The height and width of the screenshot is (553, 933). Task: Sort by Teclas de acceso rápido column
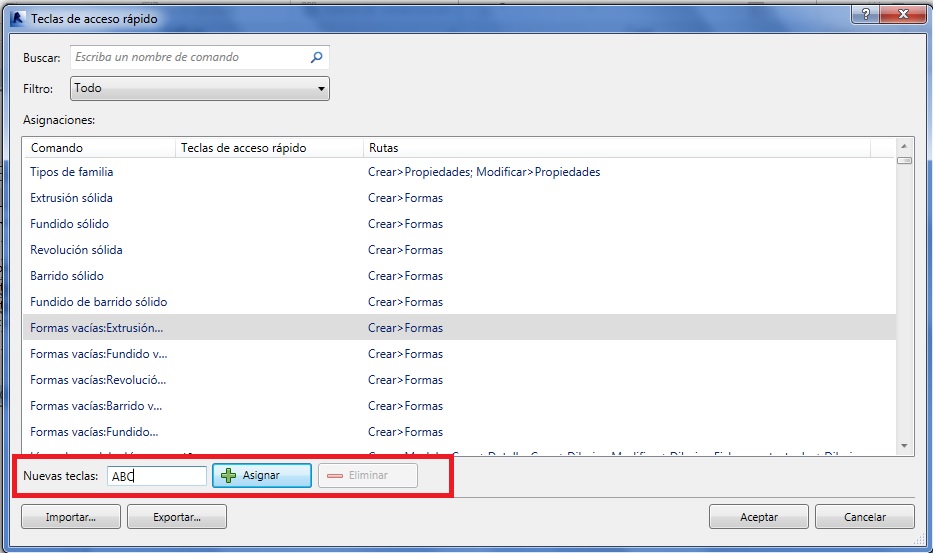268,148
